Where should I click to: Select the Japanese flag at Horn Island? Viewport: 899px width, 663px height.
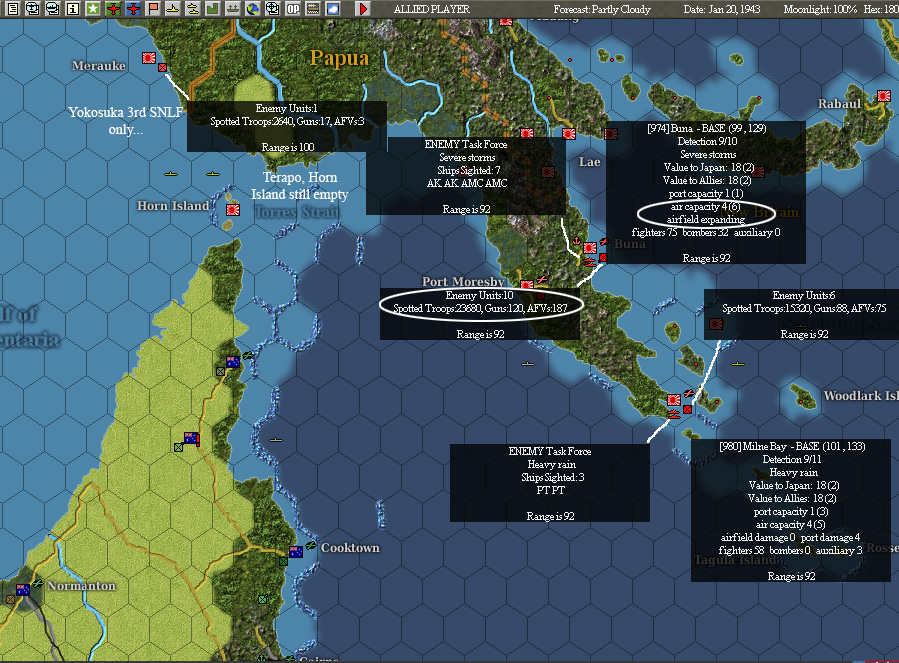pyautogui.click(x=233, y=210)
